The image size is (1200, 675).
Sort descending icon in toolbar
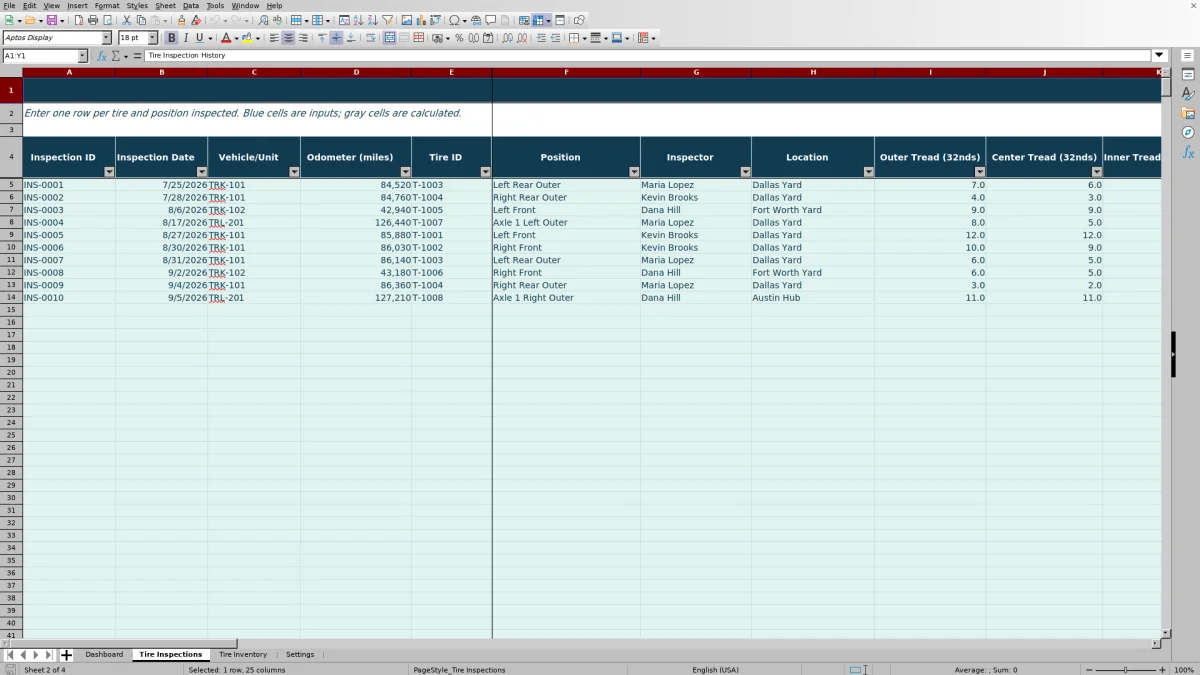[372, 20]
